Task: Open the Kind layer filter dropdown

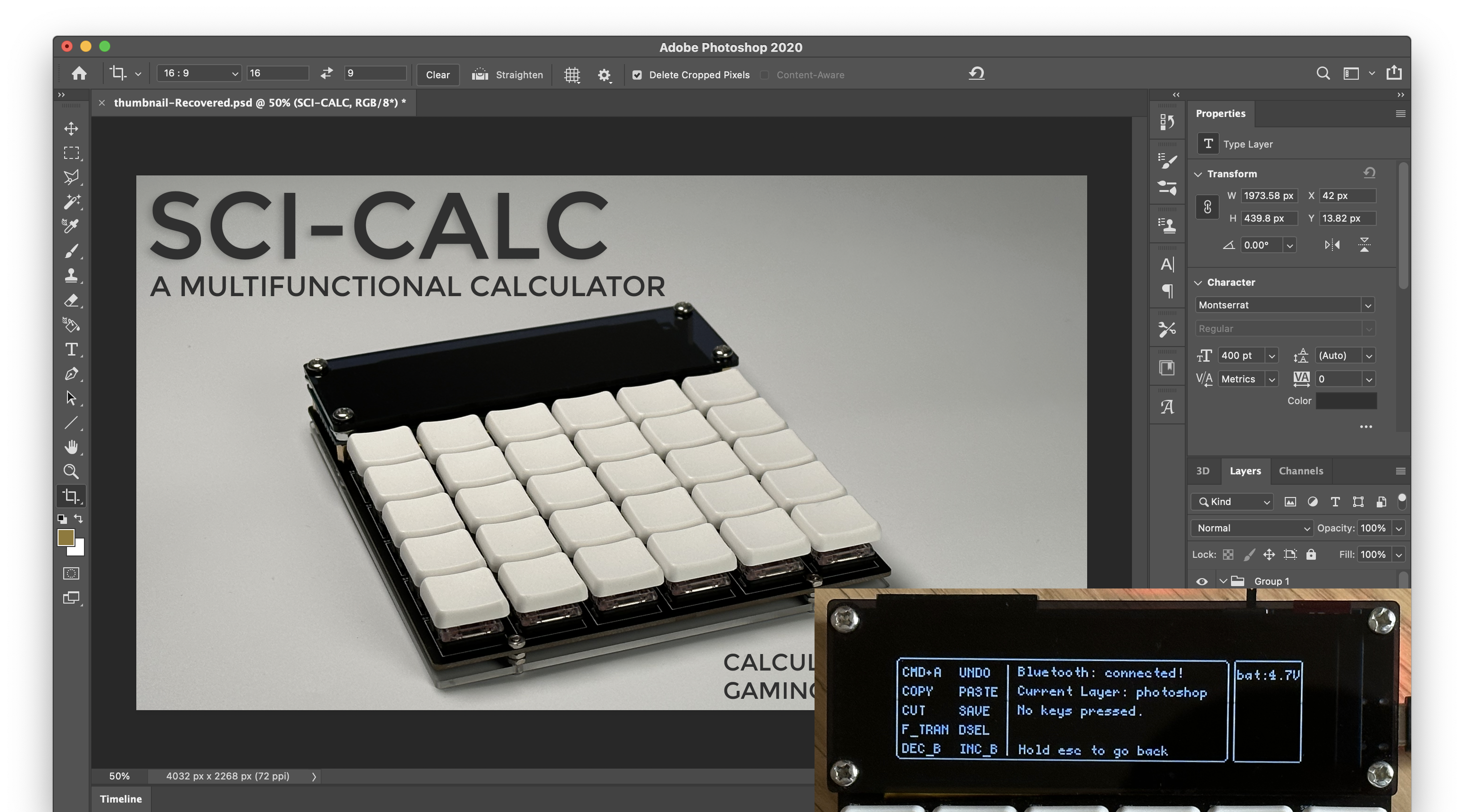Action: pos(1232,502)
